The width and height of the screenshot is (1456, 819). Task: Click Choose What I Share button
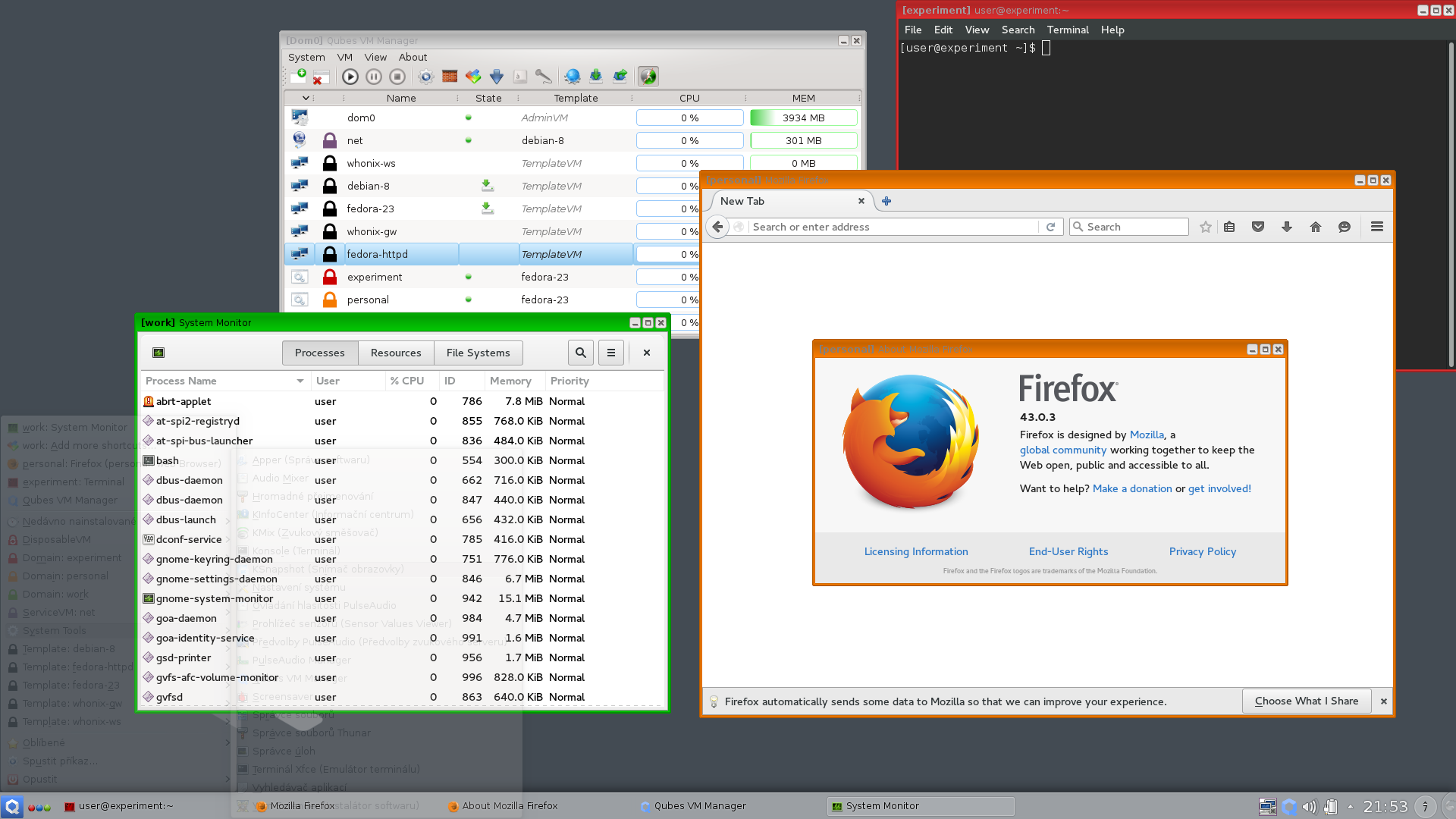coord(1307,701)
